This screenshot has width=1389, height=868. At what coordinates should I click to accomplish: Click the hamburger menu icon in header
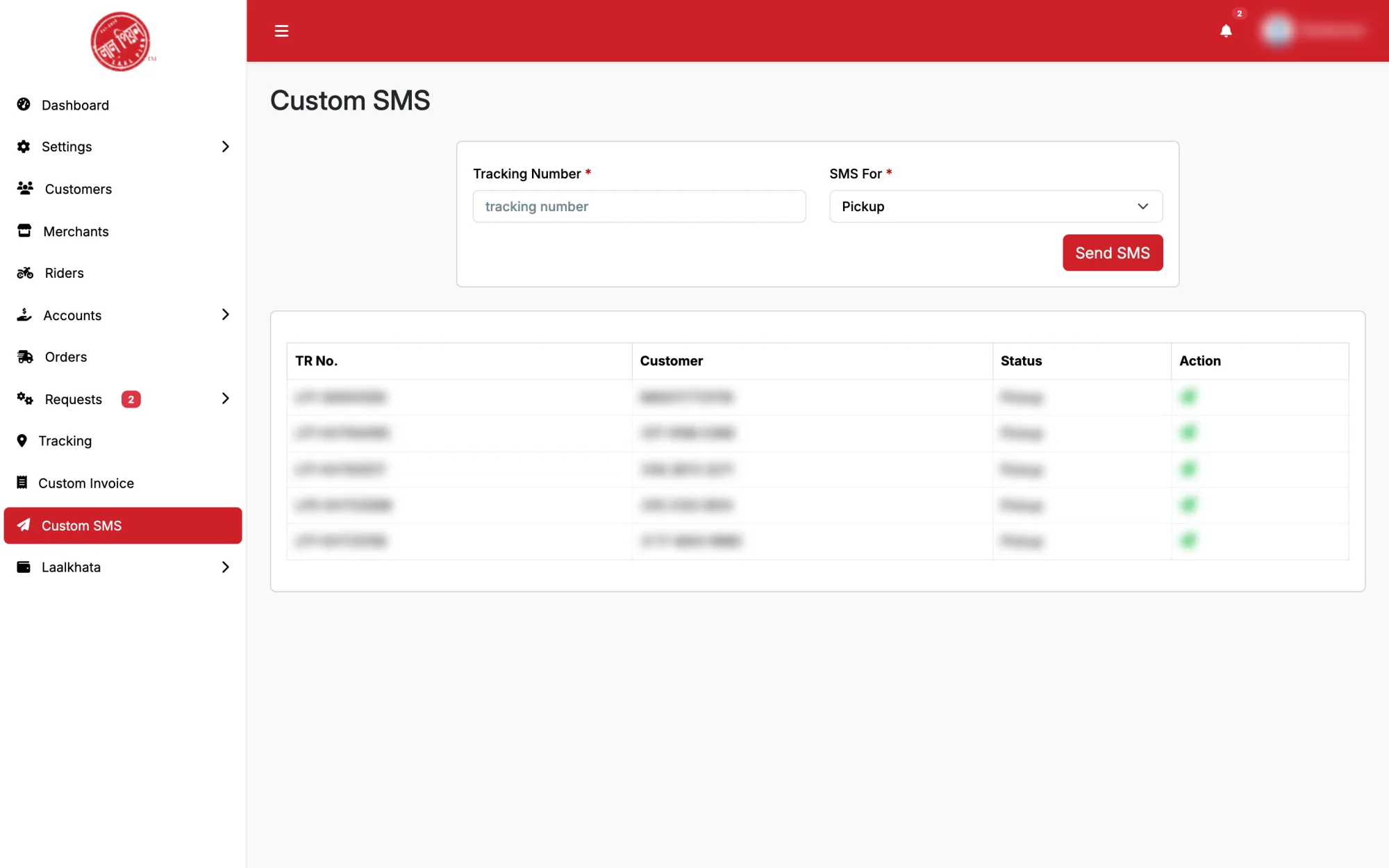pyautogui.click(x=281, y=31)
